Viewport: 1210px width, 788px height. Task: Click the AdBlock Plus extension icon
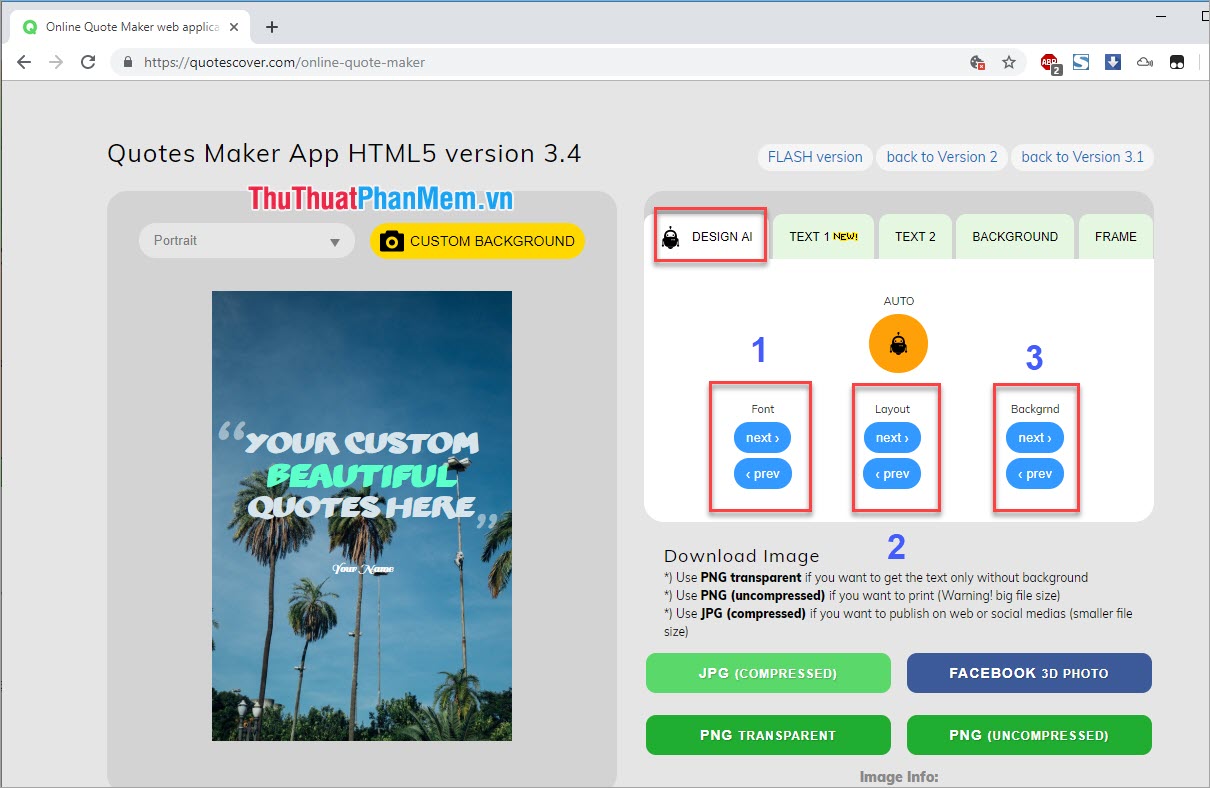point(1049,62)
